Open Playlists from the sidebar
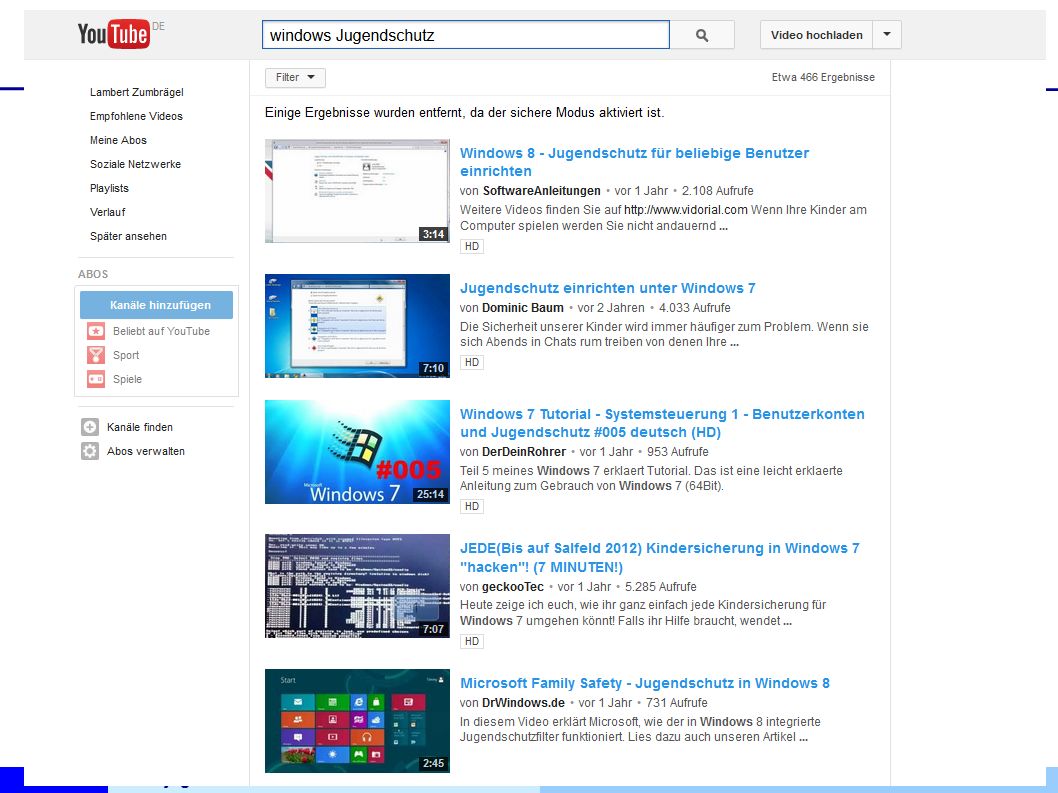1058x793 pixels. [109, 188]
